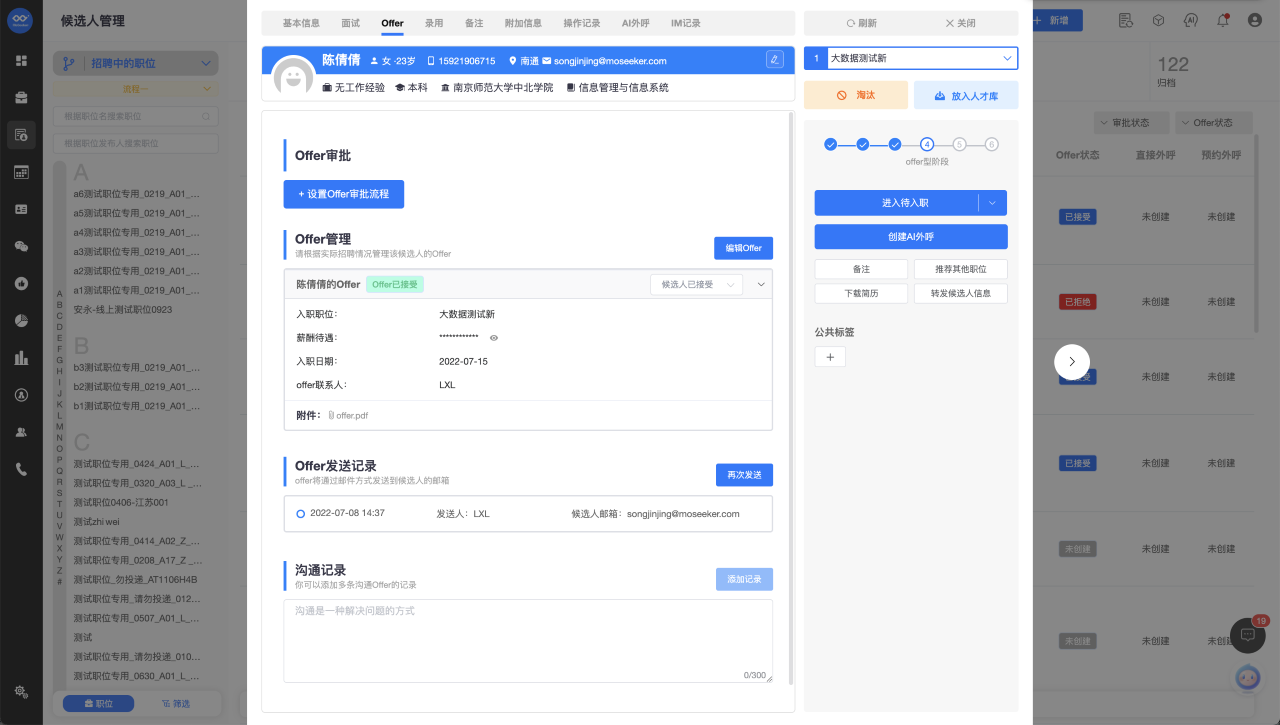Open the chat message bubble with badge 19
This screenshot has height=725, width=1280.
1247,634
